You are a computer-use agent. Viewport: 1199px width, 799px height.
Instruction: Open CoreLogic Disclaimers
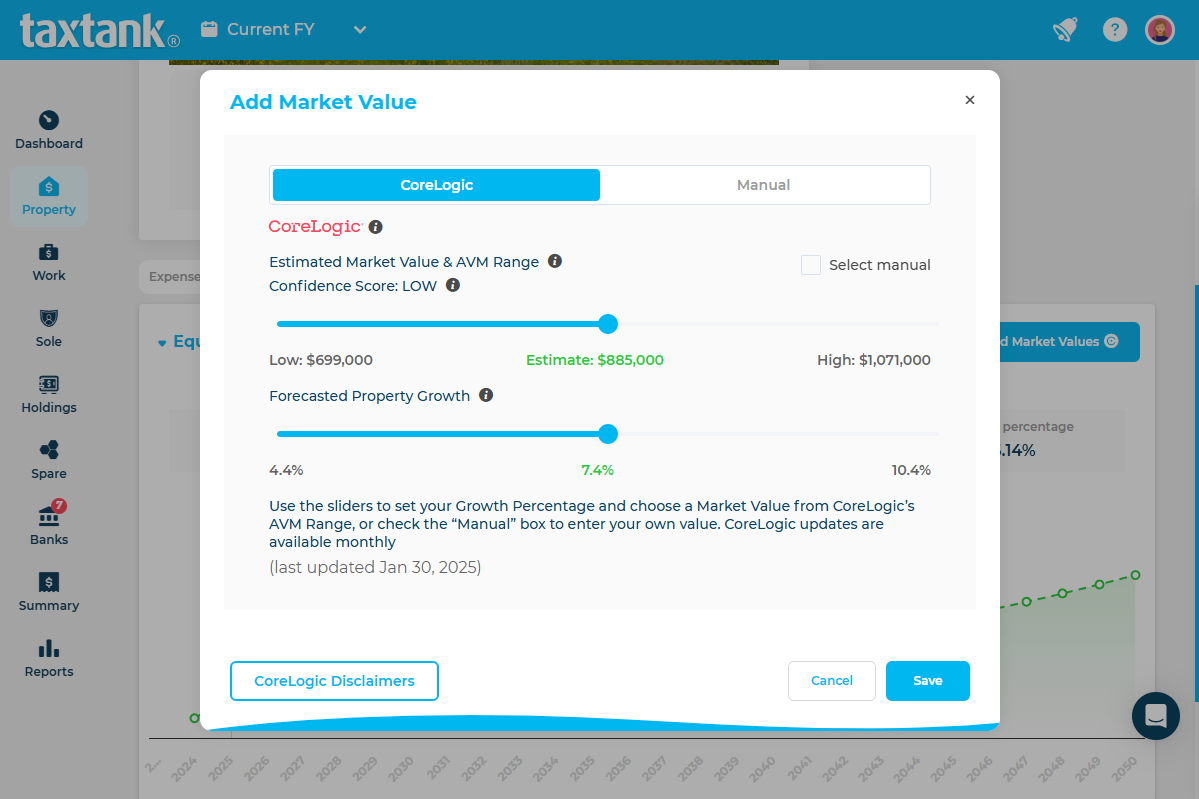(x=334, y=680)
